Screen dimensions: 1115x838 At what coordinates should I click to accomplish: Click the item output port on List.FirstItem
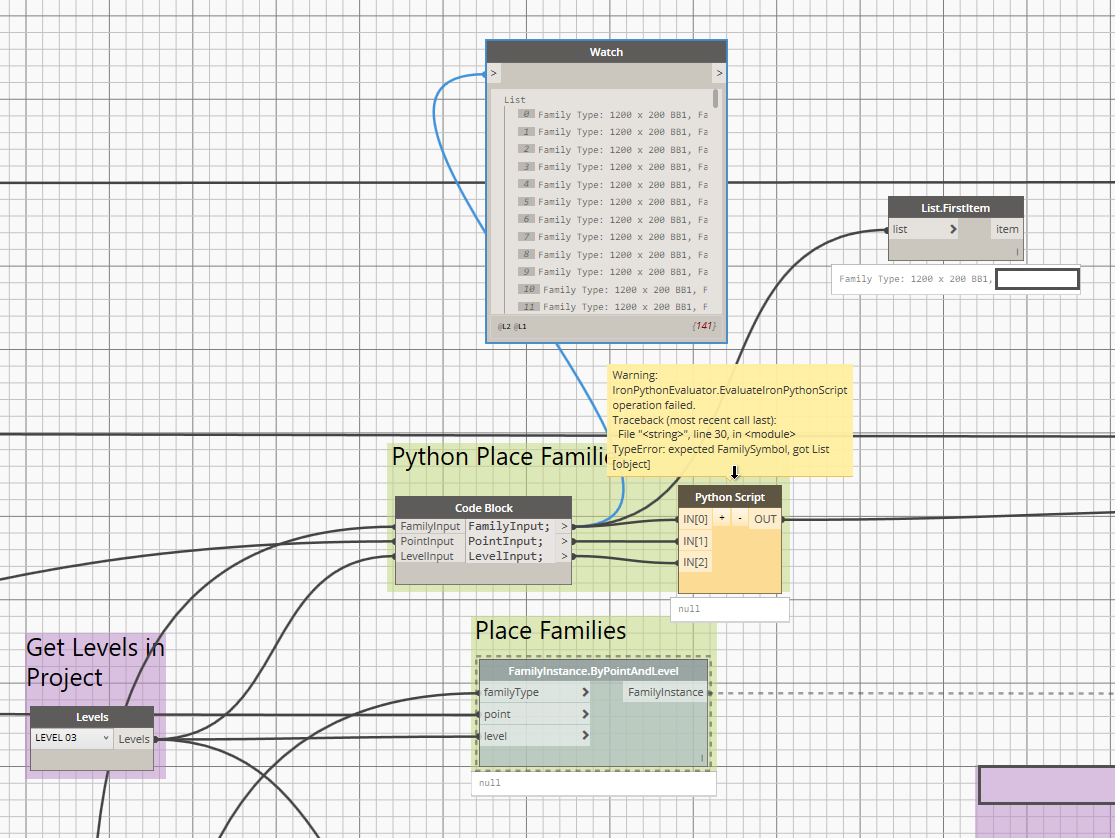point(1007,229)
